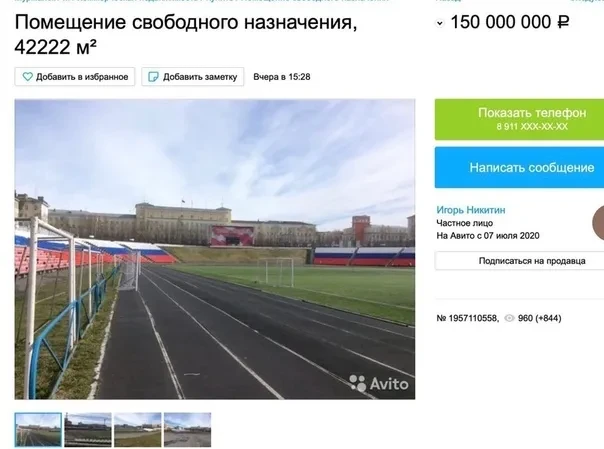Add listing to favorites with Добавить в избранное

pos(75,77)
